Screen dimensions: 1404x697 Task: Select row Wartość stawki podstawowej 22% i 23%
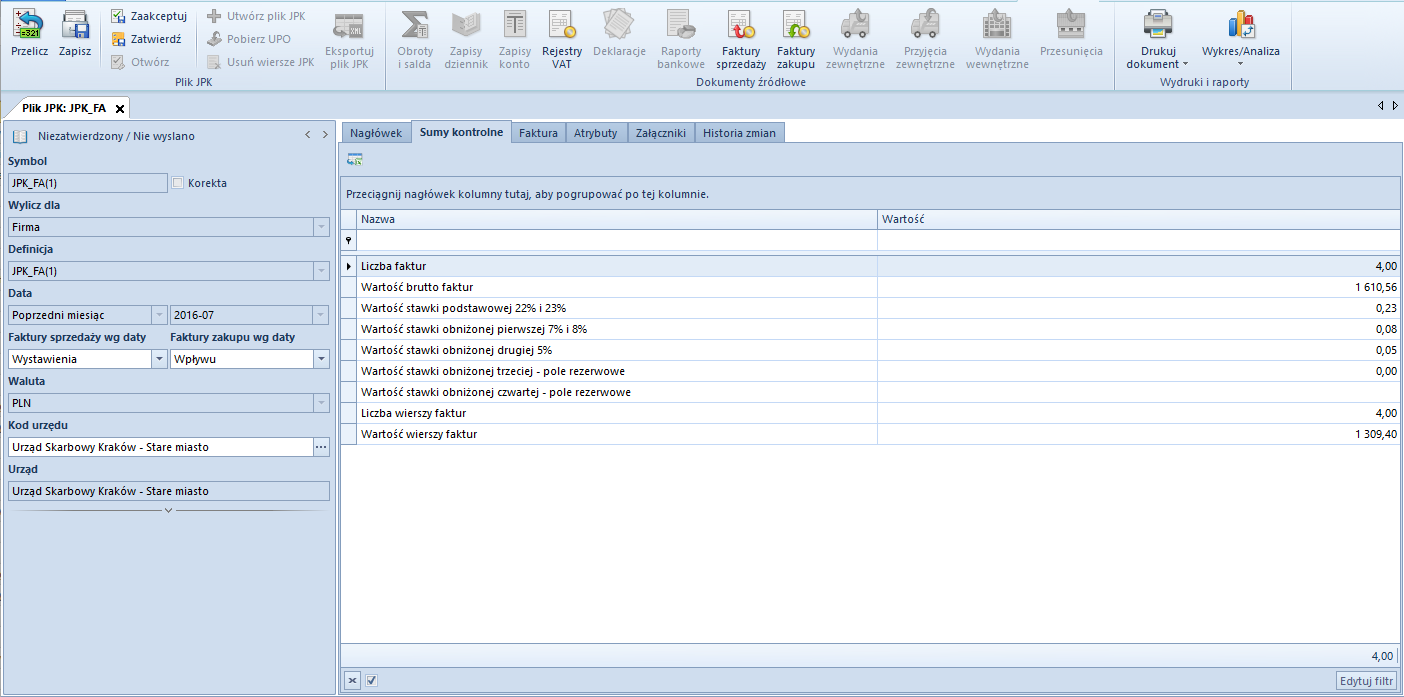(870, 308)
